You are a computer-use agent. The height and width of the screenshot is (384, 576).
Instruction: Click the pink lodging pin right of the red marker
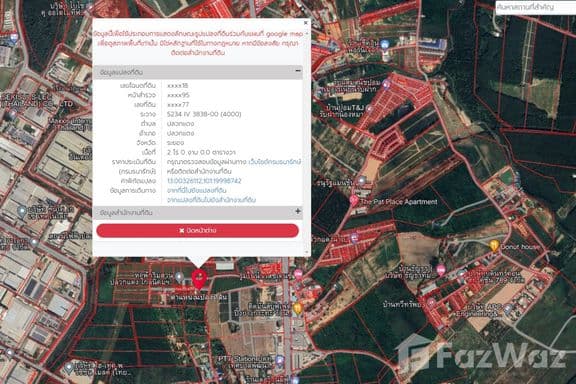tap(298, 274)
